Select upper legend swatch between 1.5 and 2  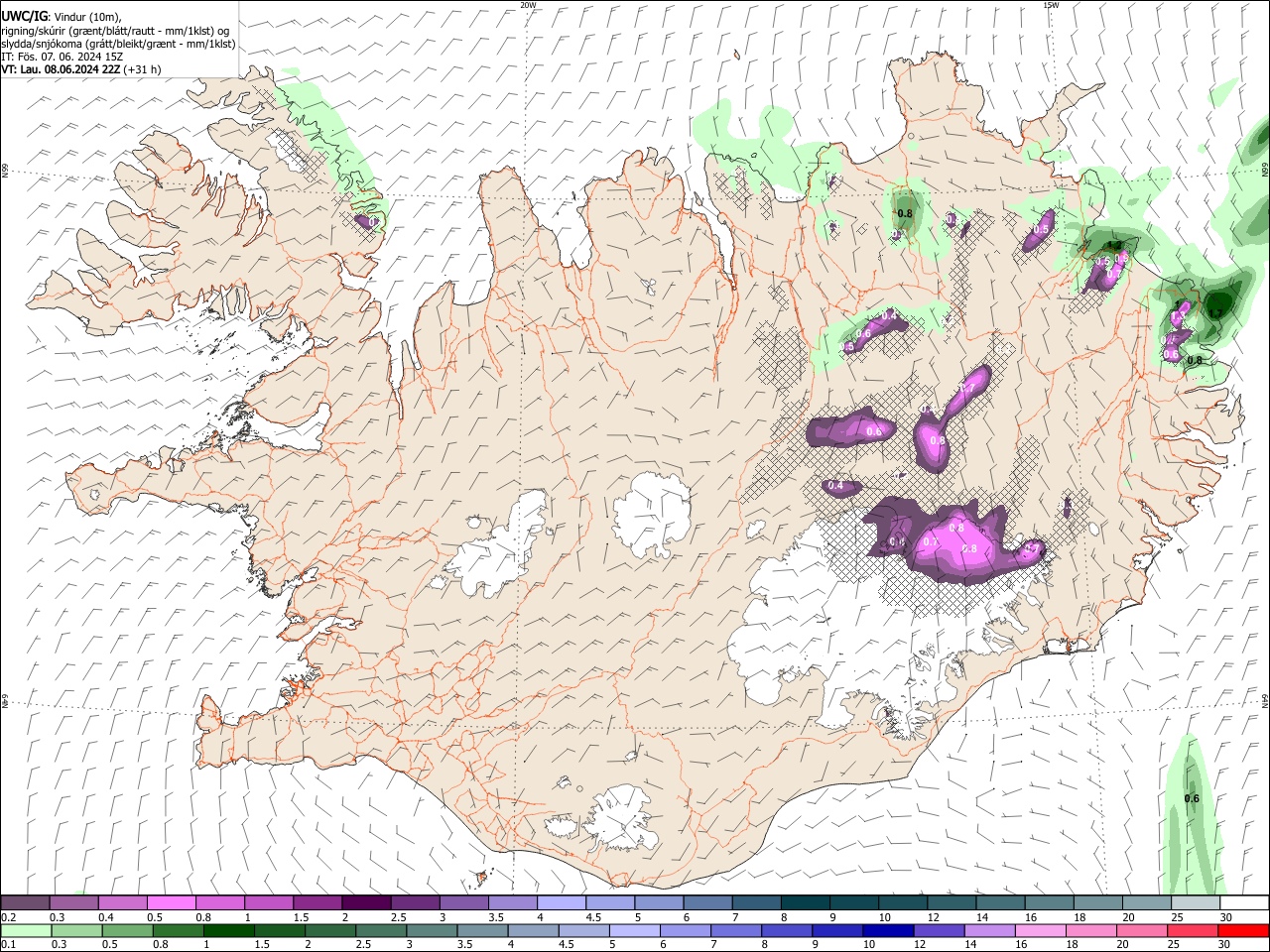click(x=317, y=903)
